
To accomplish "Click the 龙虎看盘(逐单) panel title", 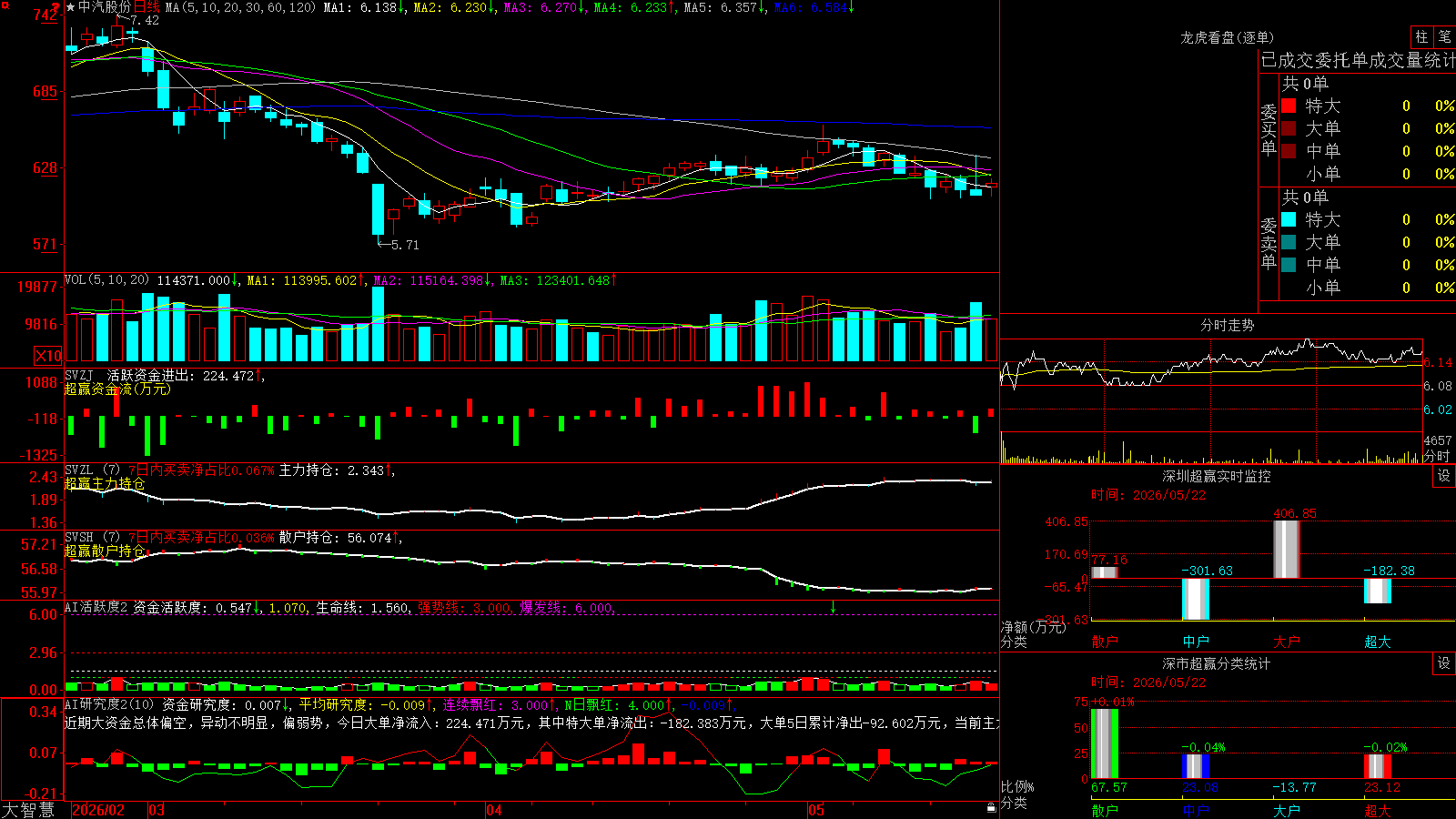I will pos(1227,37).
